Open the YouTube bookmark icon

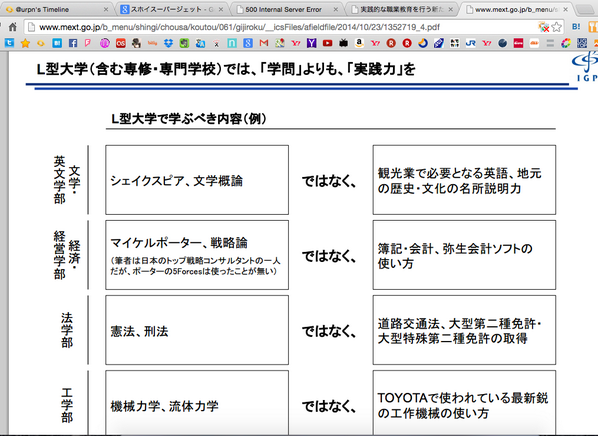click(x=327, y=43)
